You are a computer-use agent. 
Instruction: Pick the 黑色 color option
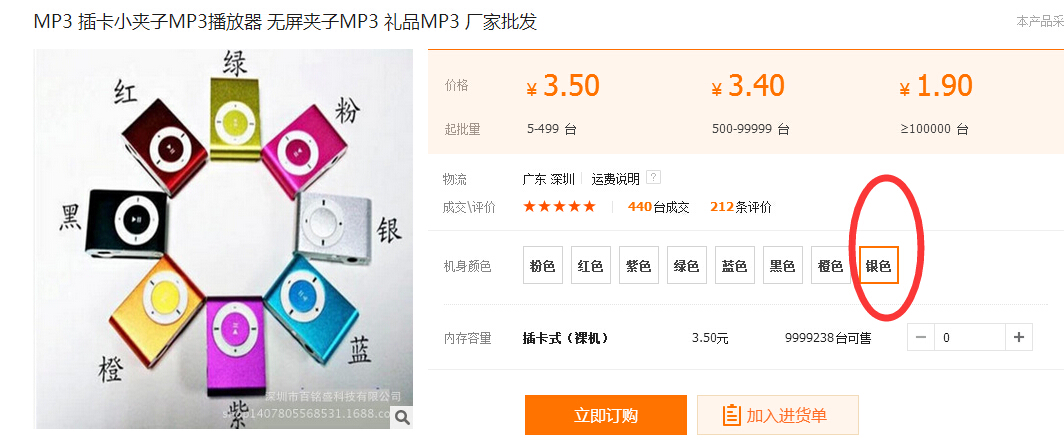(782, 265)
